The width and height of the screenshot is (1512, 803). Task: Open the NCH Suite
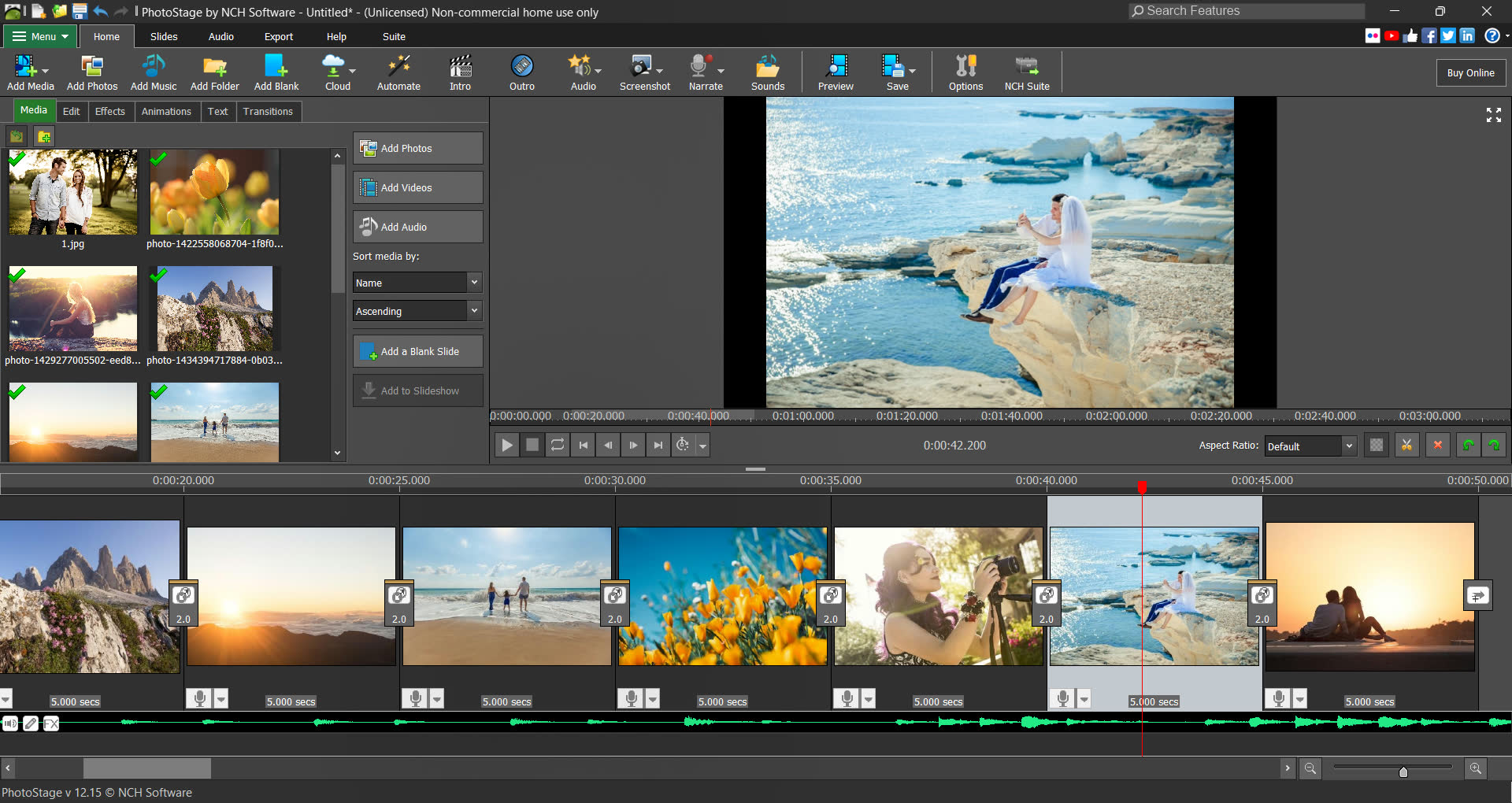click(x=1027, y=72)
